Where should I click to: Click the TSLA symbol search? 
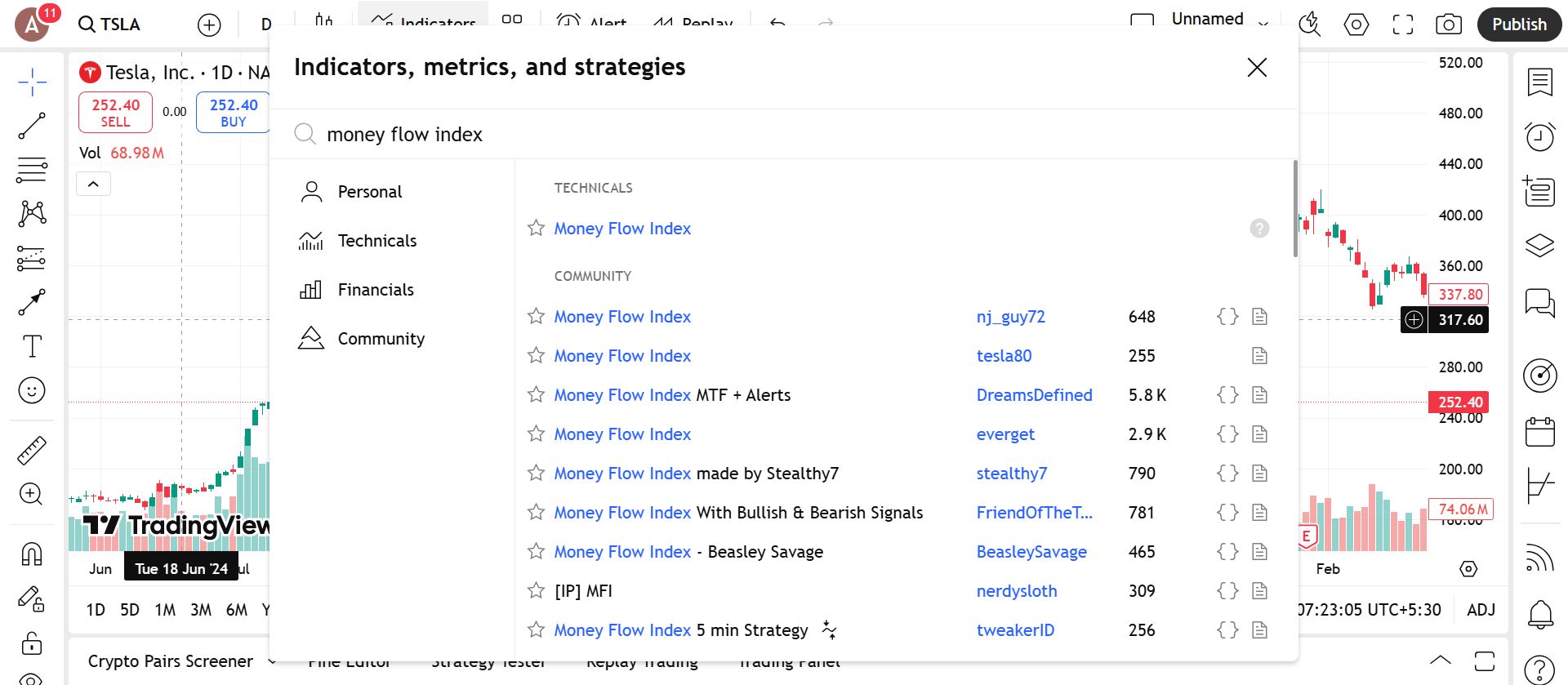click(x=109, y=24)
